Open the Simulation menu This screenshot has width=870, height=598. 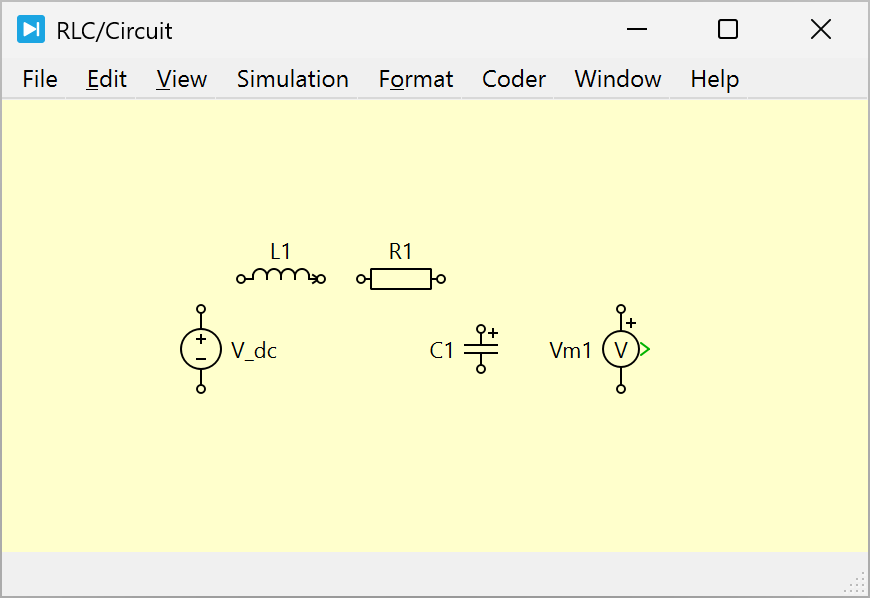point(293,79)
